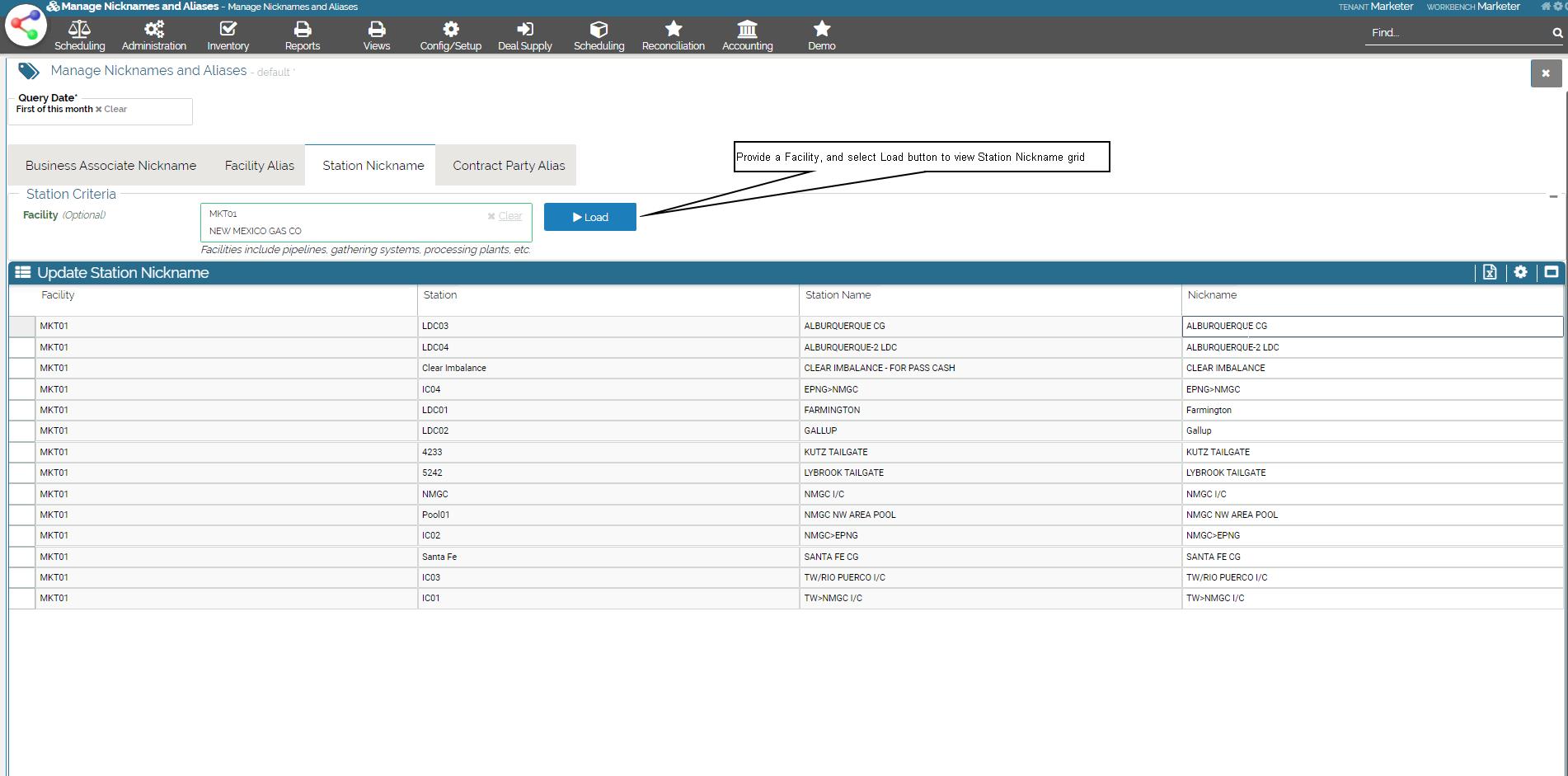Edit the Farmington nickname cell
1568x776 pixels.
pyautogui.click(x=1372, y=411)
